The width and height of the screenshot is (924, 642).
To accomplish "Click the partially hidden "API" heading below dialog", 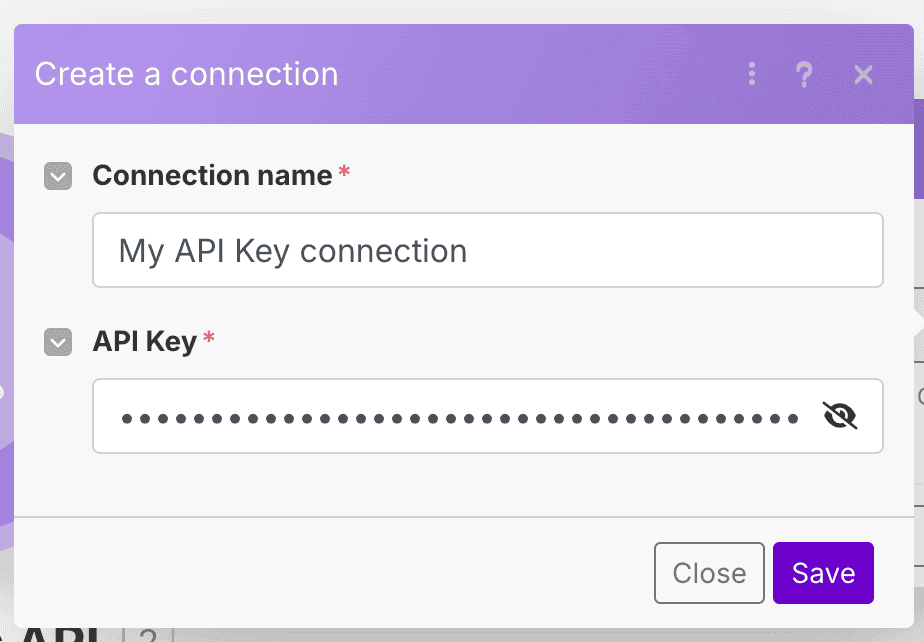I will click(60, 635).
